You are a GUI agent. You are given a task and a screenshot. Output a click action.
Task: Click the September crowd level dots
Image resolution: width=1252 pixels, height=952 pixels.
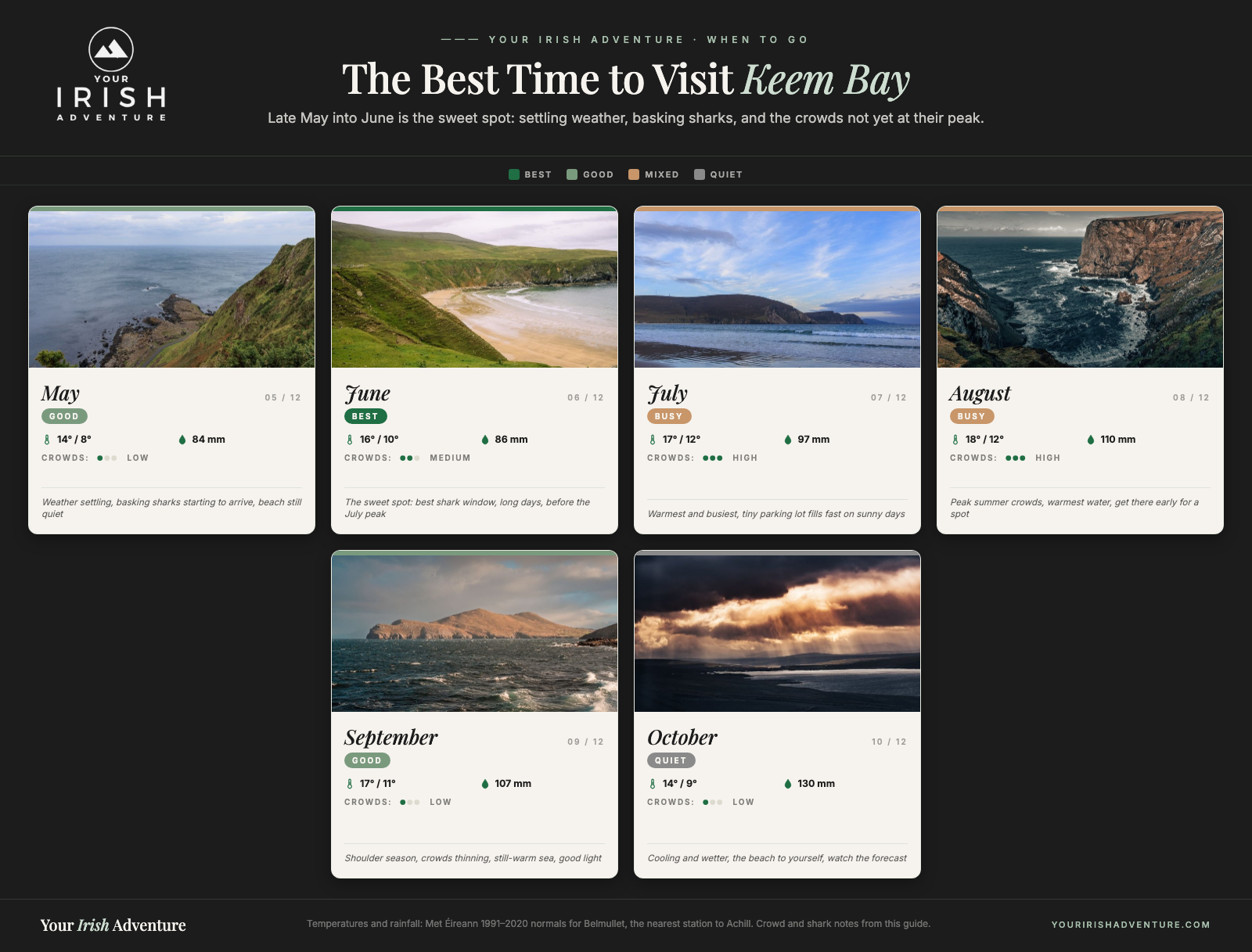410,803
